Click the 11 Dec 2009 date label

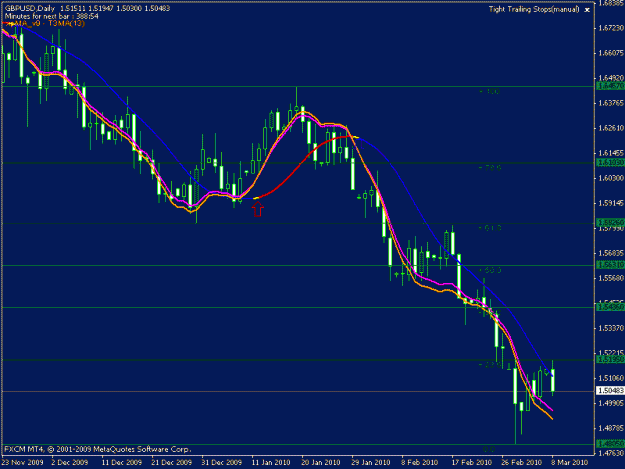121,463
